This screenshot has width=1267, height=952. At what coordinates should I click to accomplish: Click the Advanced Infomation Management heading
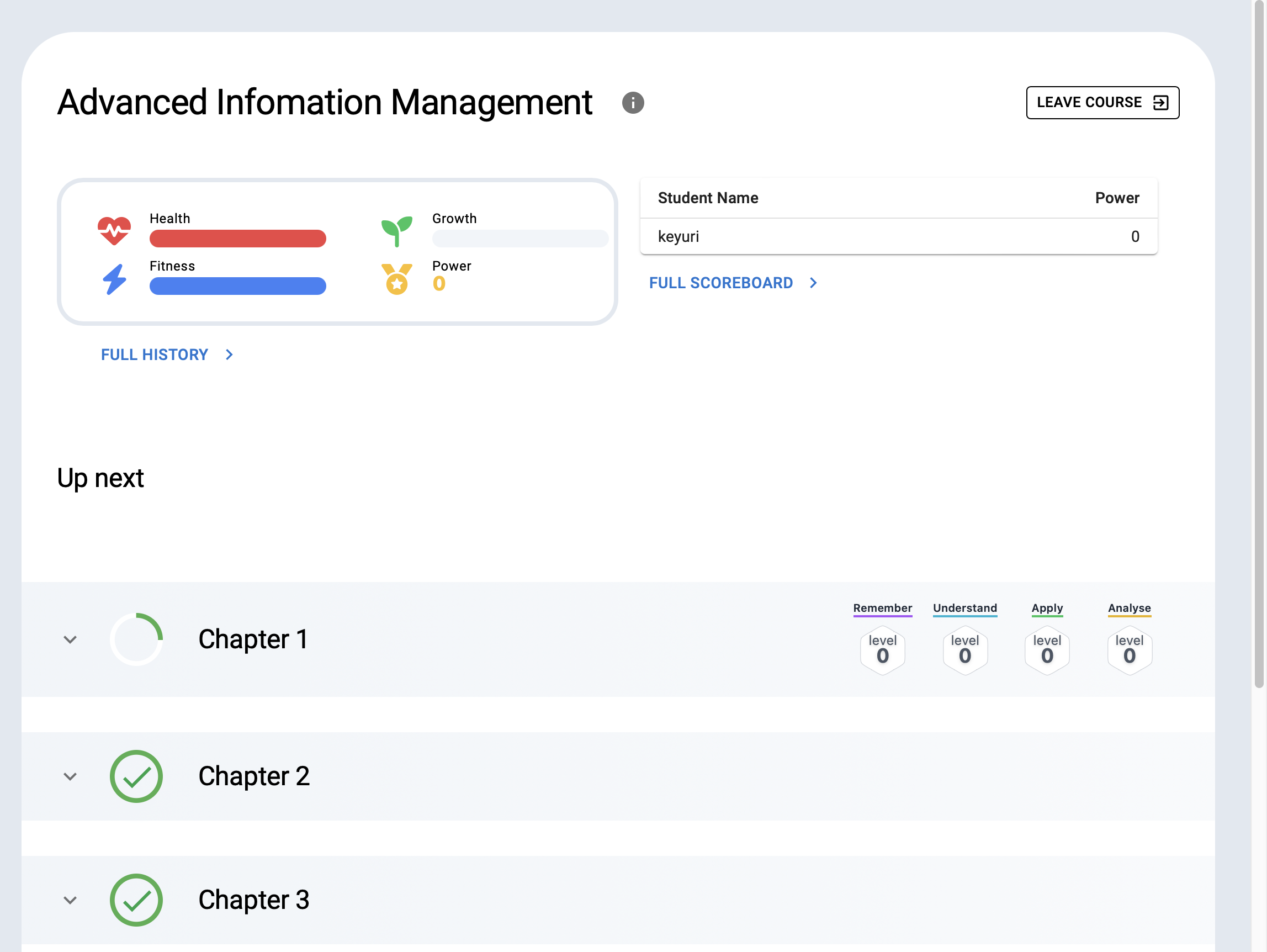point(325,103)
